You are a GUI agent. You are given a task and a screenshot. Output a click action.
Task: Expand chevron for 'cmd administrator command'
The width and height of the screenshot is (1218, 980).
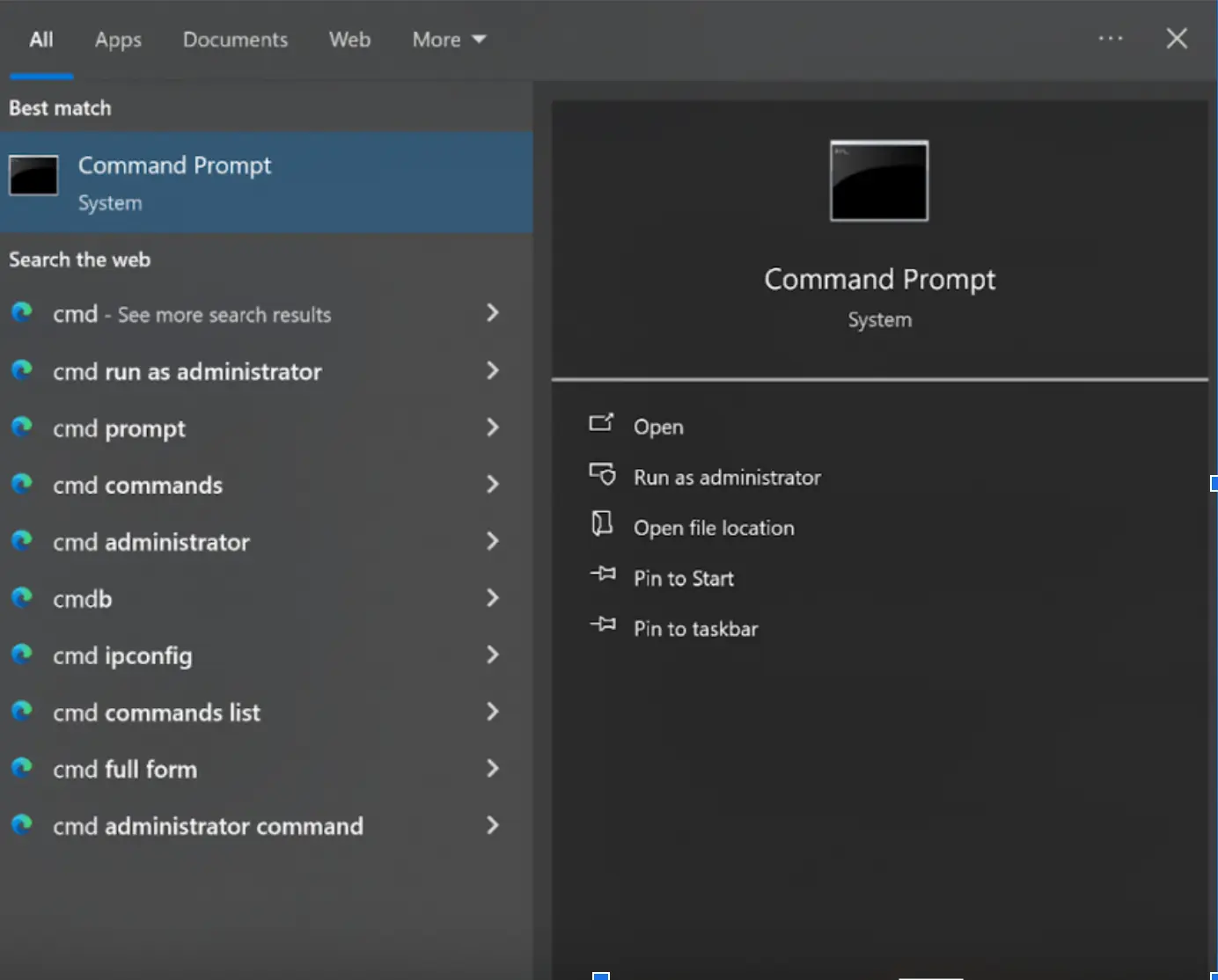(493, 825)
